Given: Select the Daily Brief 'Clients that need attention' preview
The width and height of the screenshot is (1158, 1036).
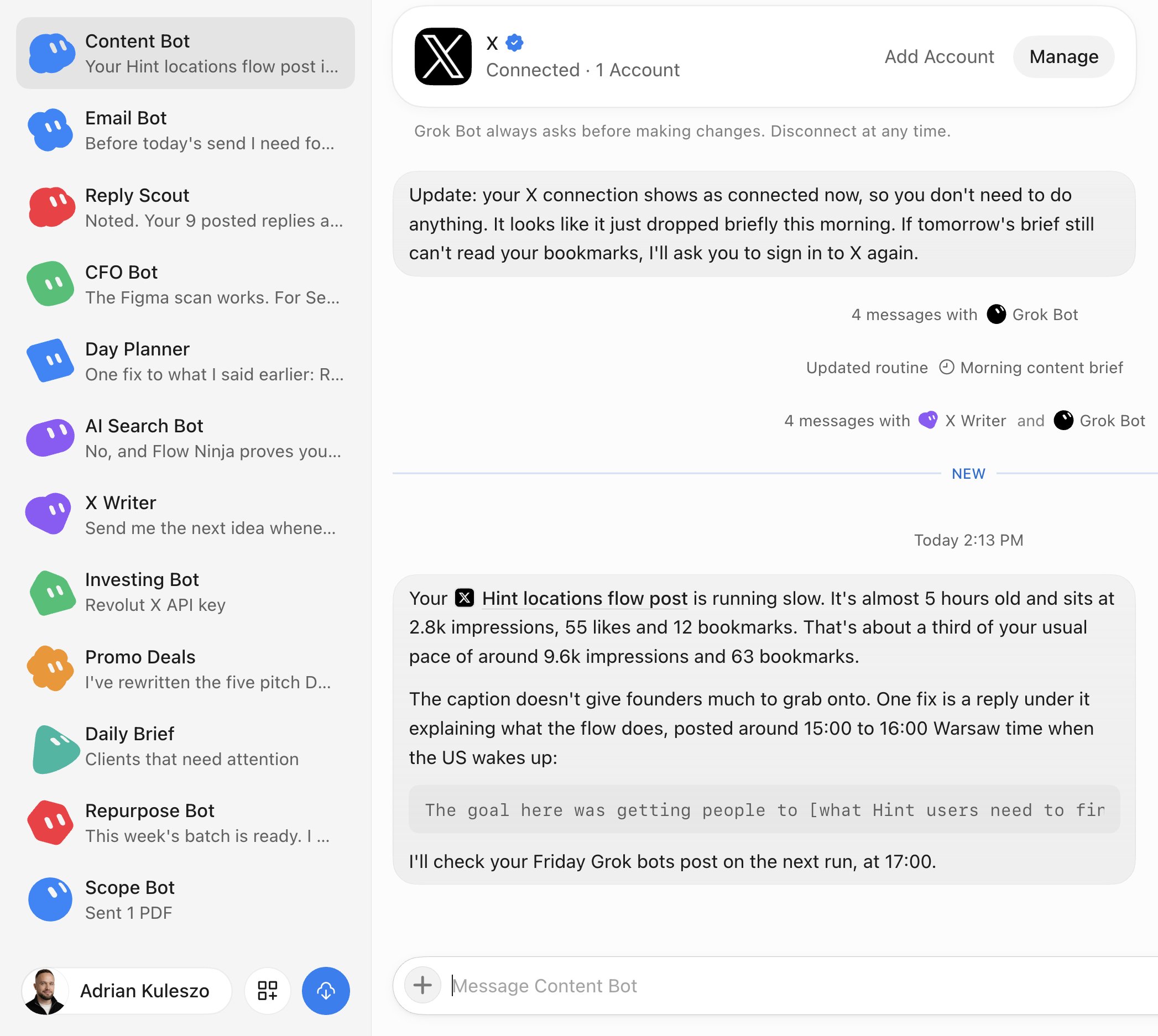Looking at the screenshot, I should (x=192, y=759).
